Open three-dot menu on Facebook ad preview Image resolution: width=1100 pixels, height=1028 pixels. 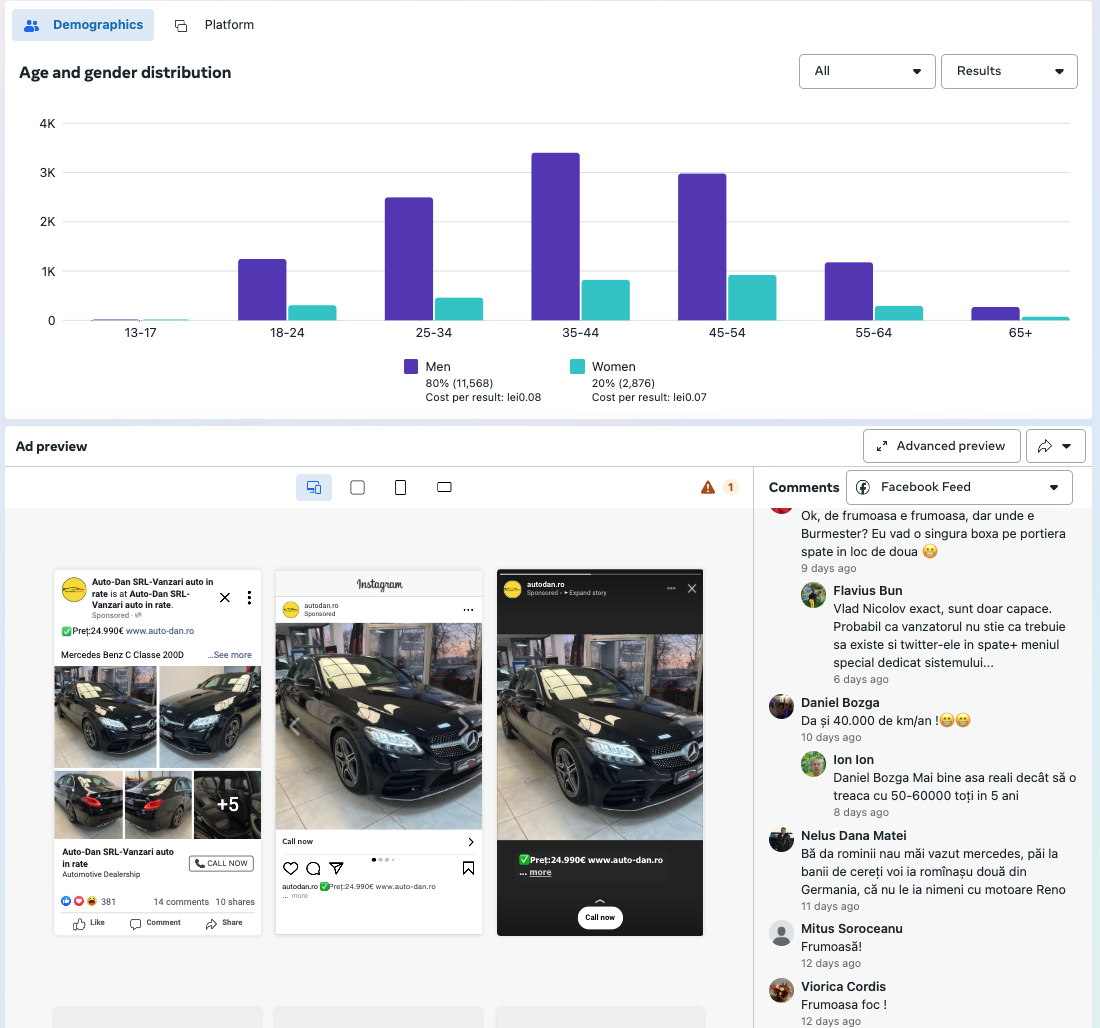[249, 597]
